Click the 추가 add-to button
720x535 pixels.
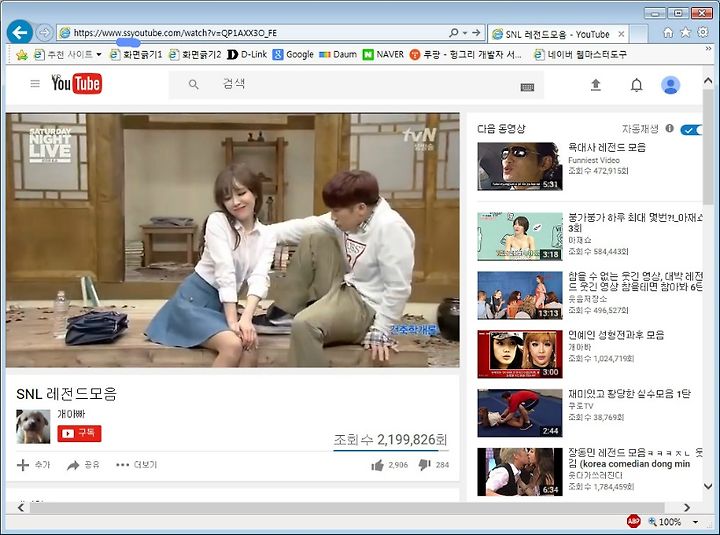pos(33,465)
